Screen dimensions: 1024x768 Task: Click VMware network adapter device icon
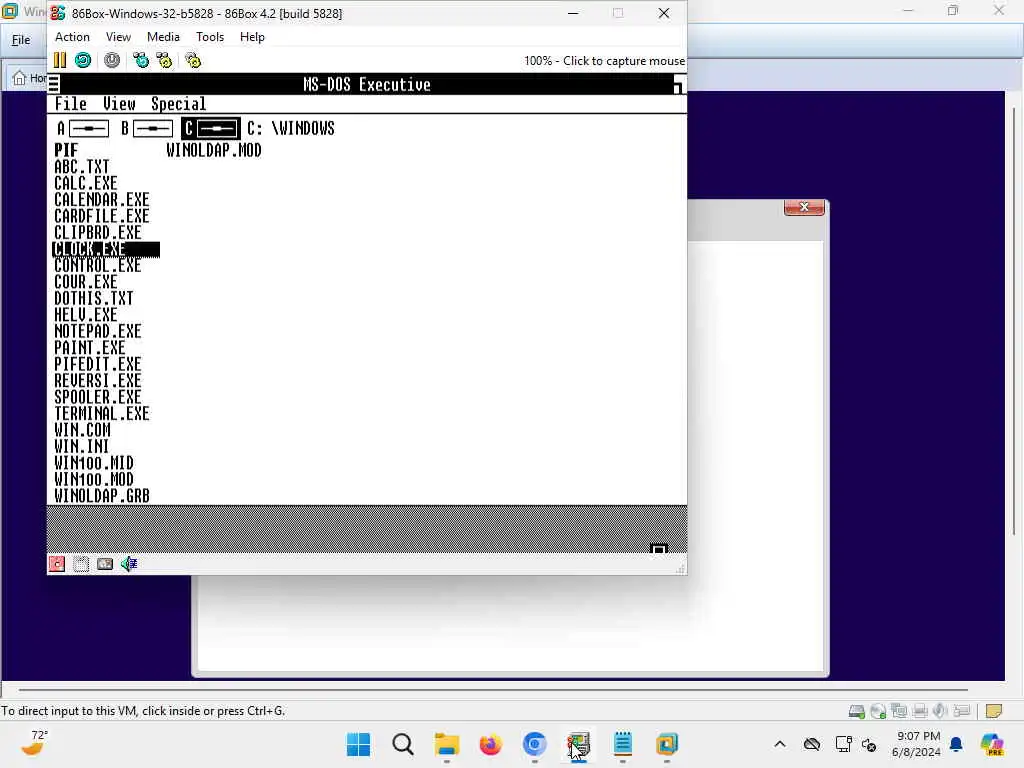coord(899,711)
